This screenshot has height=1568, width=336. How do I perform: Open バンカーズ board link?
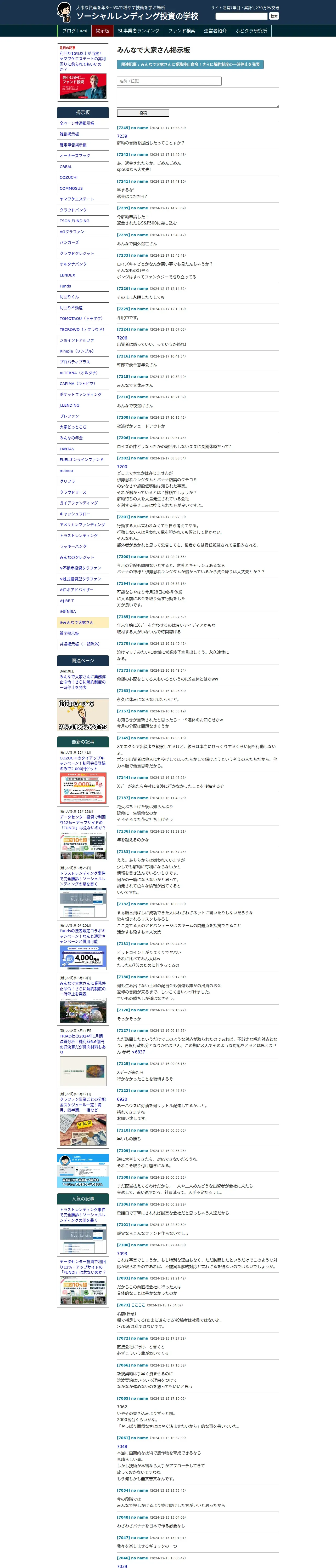tap(83, 243)
